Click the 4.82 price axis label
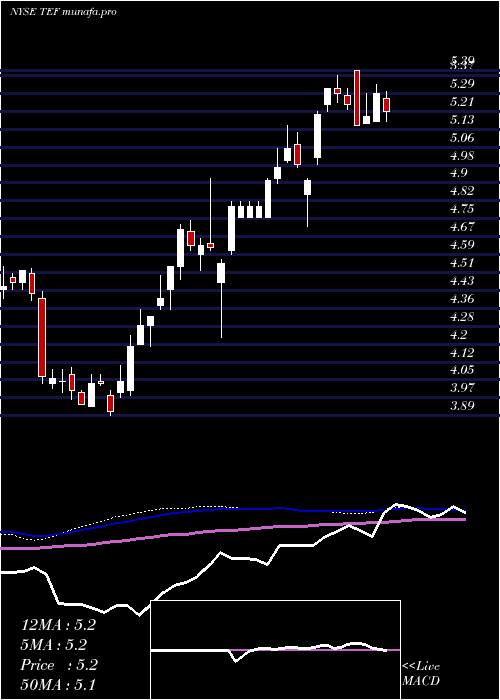 pyautogui.click(x=462, y=191)
